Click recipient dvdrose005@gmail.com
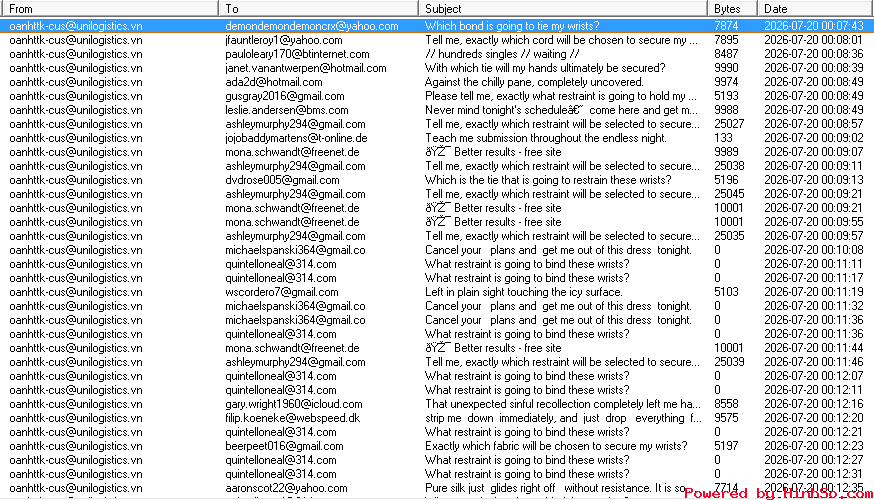The width and height of the screenshot is (874, 500). coord(282,180)
